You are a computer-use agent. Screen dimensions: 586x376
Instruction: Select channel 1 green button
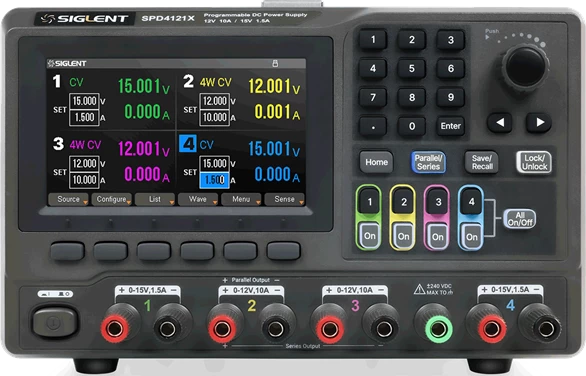click(x=370, y=202)
